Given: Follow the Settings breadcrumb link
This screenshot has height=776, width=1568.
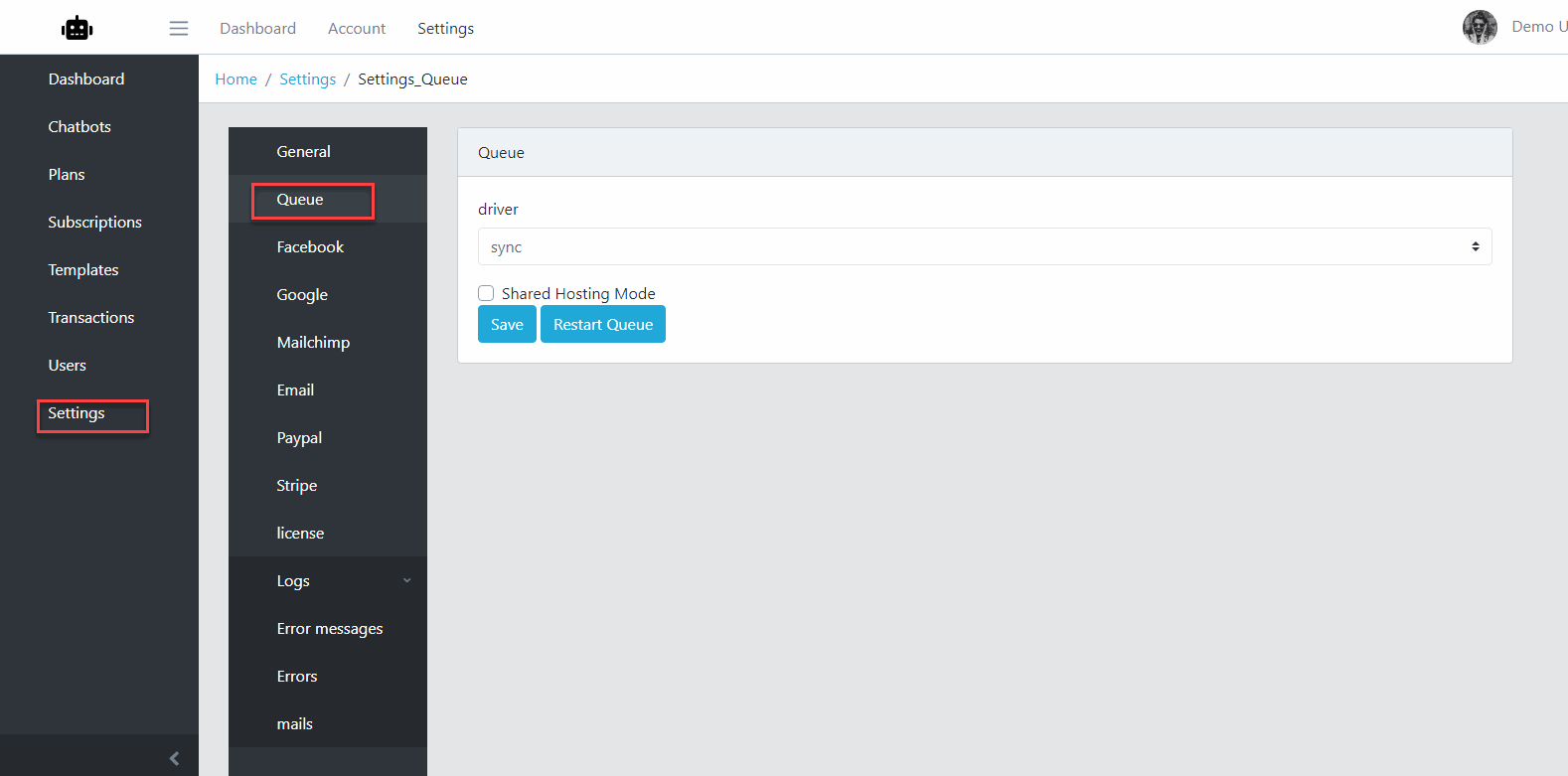Looking at the screenshot, I should pyautogui.click(x=307, y=79).
